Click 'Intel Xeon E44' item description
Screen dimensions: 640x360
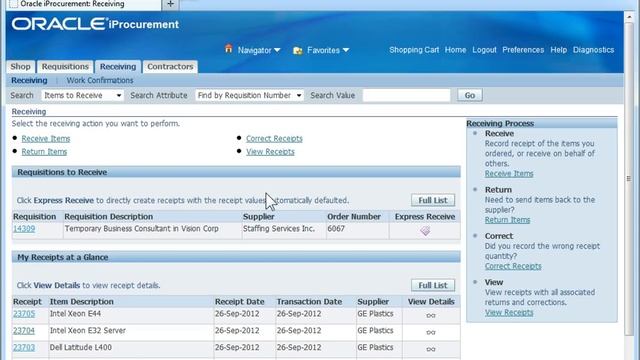(76, 314)
